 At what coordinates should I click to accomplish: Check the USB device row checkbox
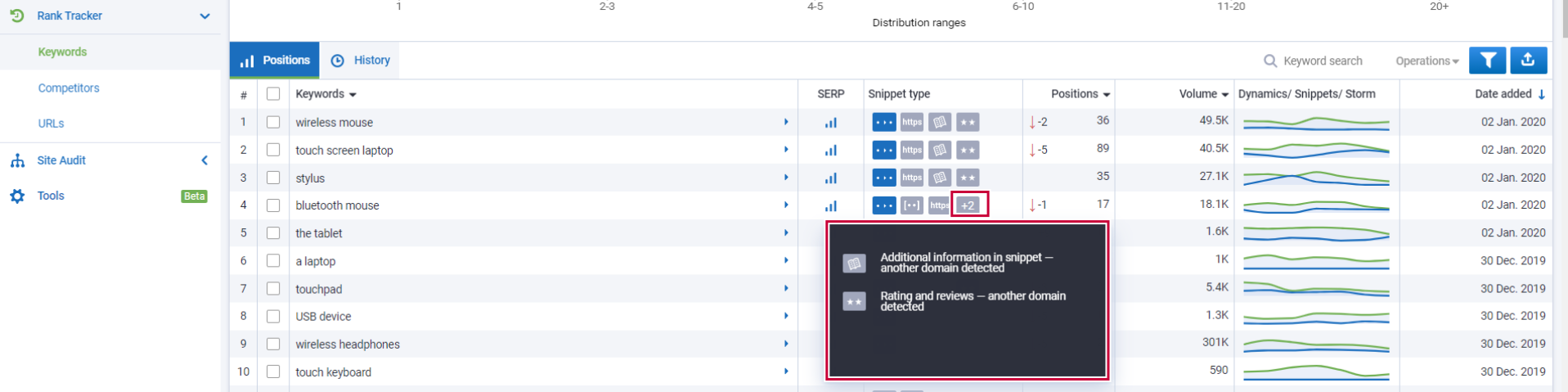click(x=273, y=316)
